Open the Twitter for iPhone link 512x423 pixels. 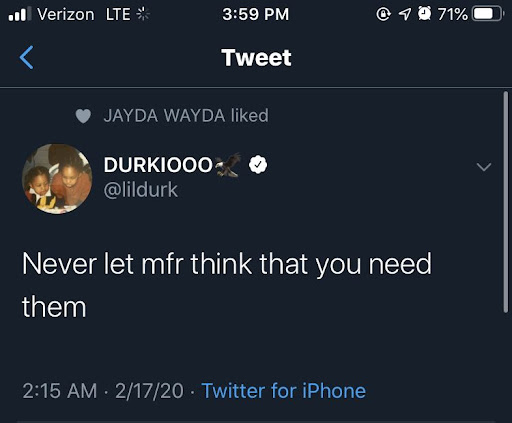coord(284,390)
